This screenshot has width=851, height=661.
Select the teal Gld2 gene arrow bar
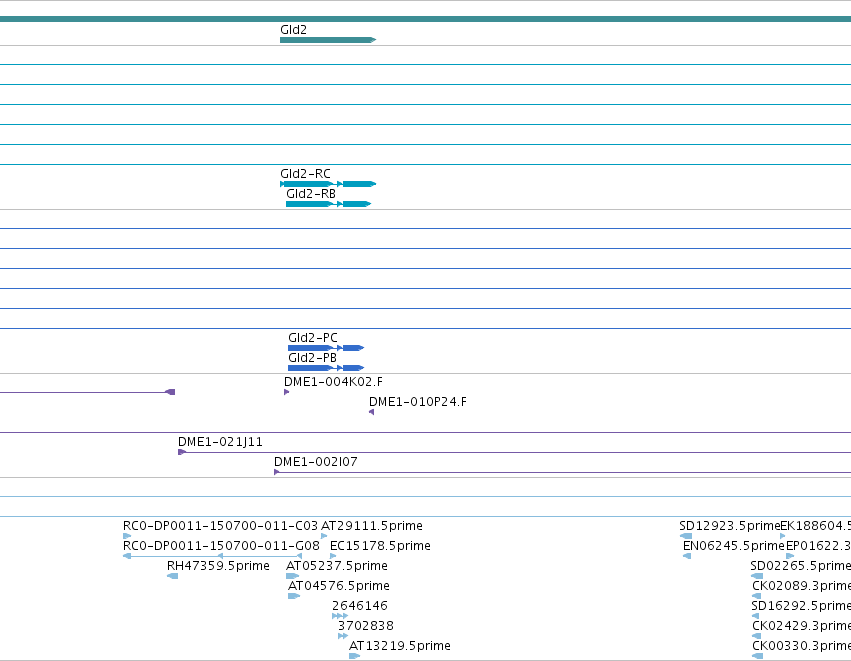click(x=328, y=40)
